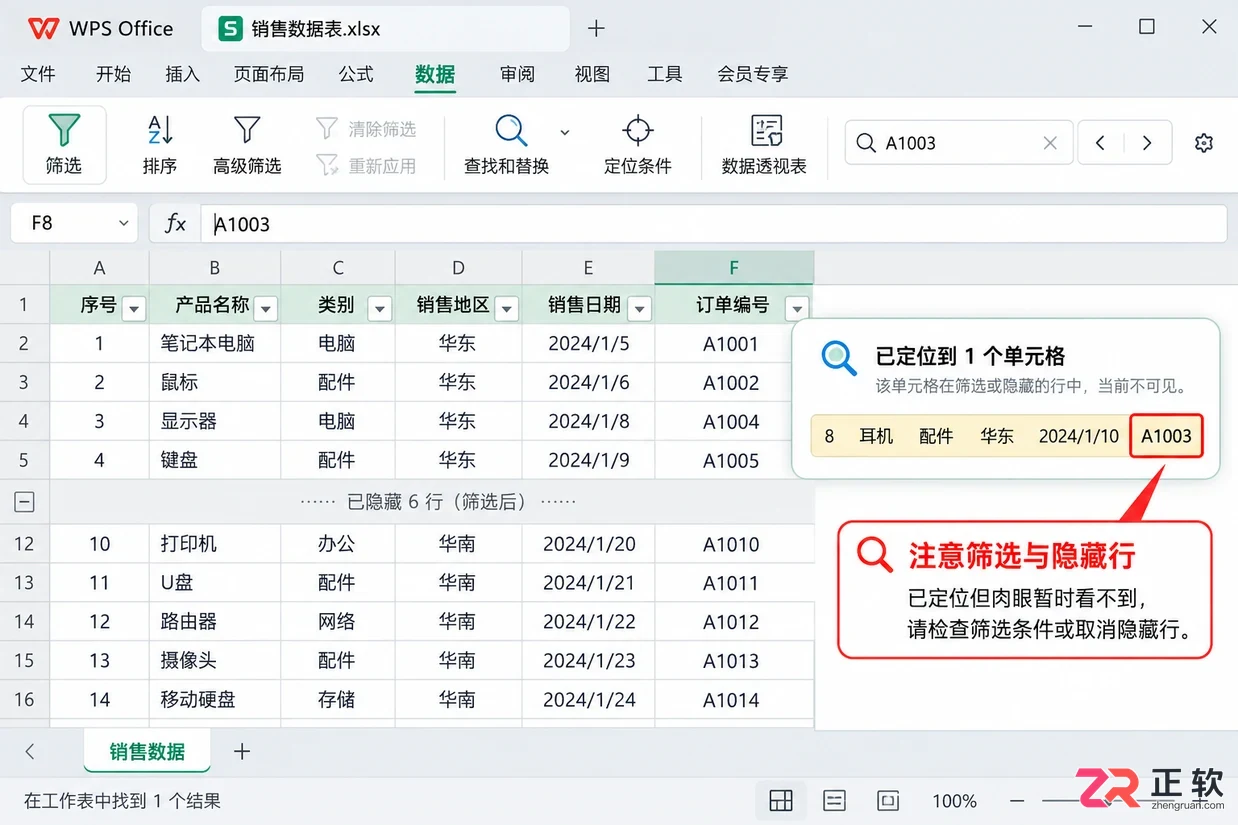Image resolution: width=1238 pixels, height=825 pixels.
Task: Switch to the 视图 tab
Action: tap(592, 74)
